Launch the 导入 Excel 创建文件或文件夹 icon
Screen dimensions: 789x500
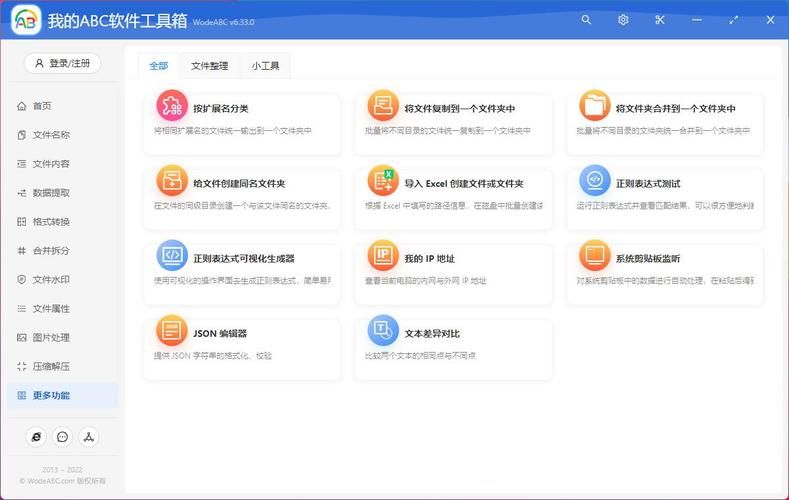pos(383,180)
